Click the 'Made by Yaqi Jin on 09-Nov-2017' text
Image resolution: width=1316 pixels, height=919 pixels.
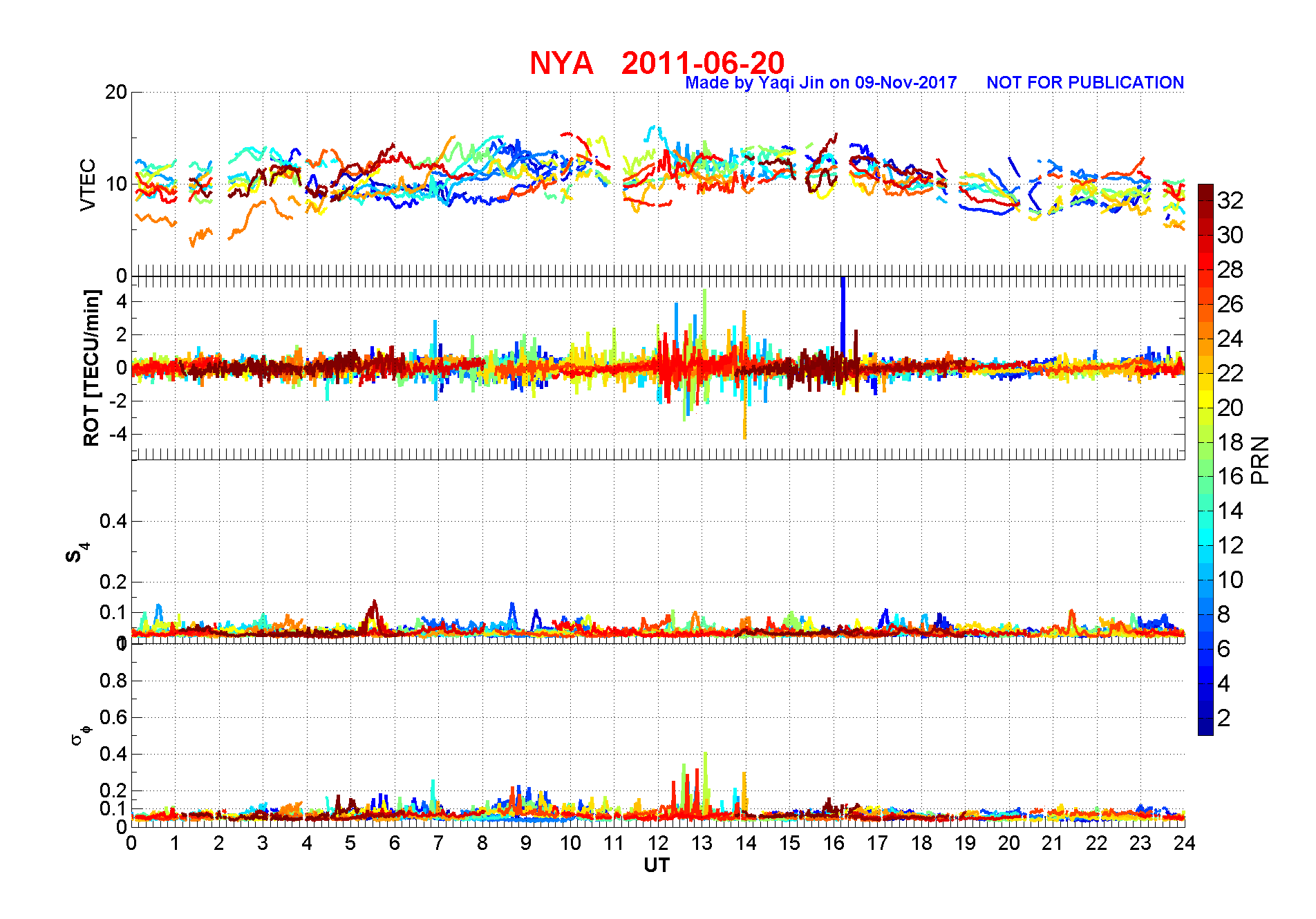point(821,83)
